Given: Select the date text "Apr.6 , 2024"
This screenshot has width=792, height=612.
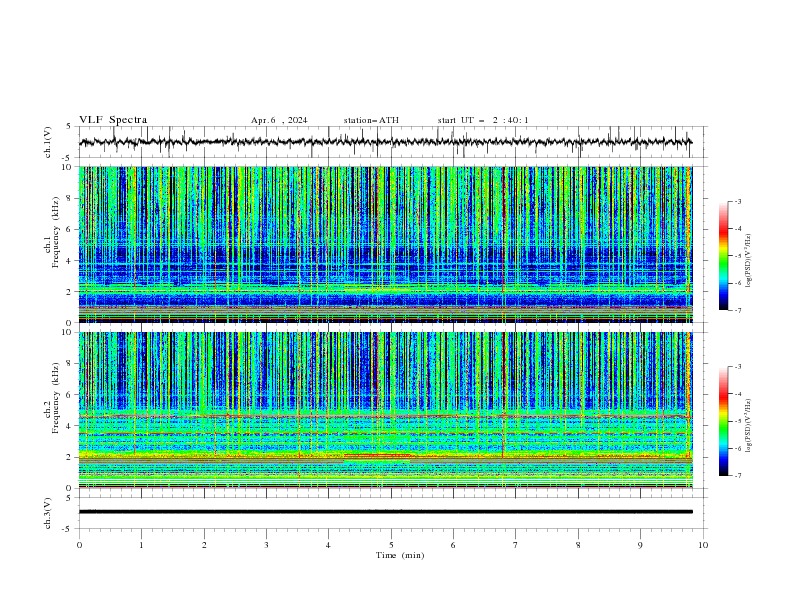Looking at the screenshot, I should click(x=279, y=120).
